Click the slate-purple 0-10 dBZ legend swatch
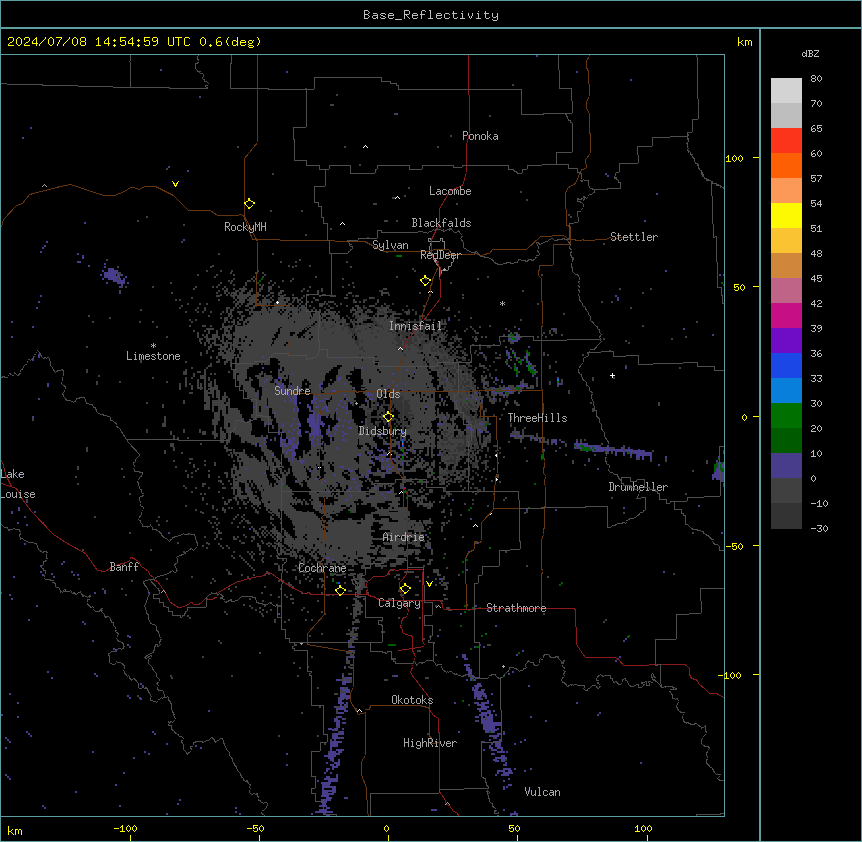 [x=786, y=466]
